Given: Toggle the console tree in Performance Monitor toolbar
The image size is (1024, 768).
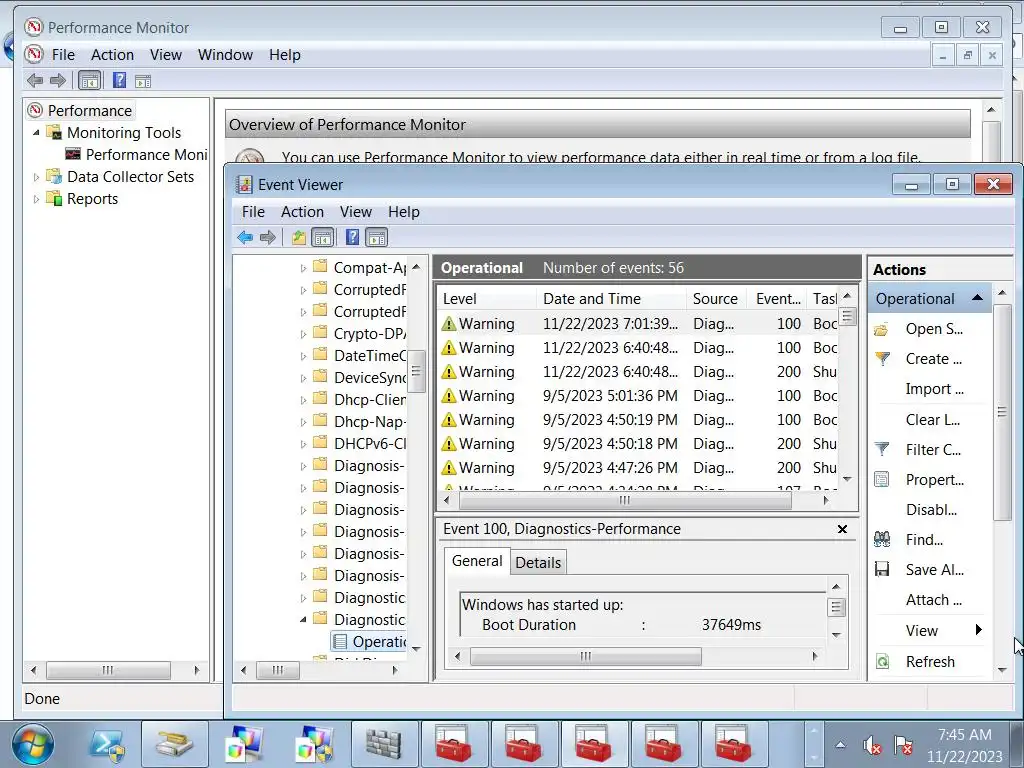Looking at the screenshot, I should [89, 80].
